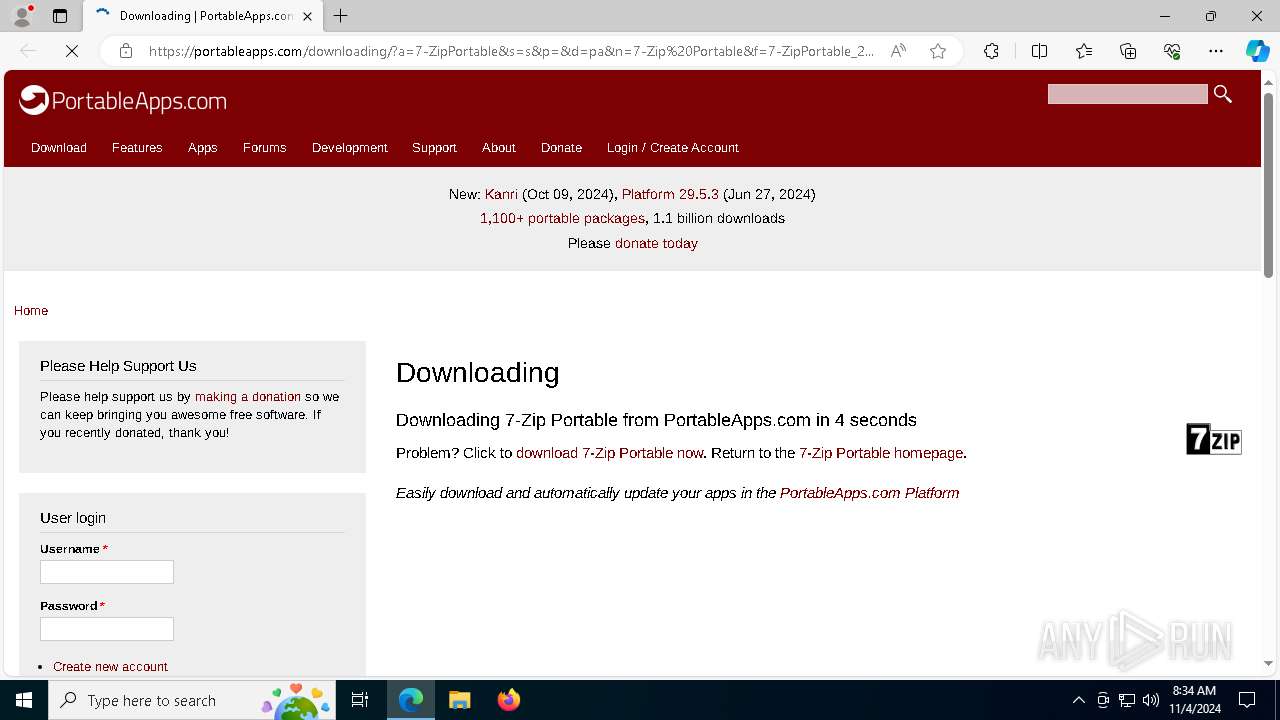The image size is (1280, 720).
Task: Open the Extensions puzzle icon
Action: (x=991, y=51)
